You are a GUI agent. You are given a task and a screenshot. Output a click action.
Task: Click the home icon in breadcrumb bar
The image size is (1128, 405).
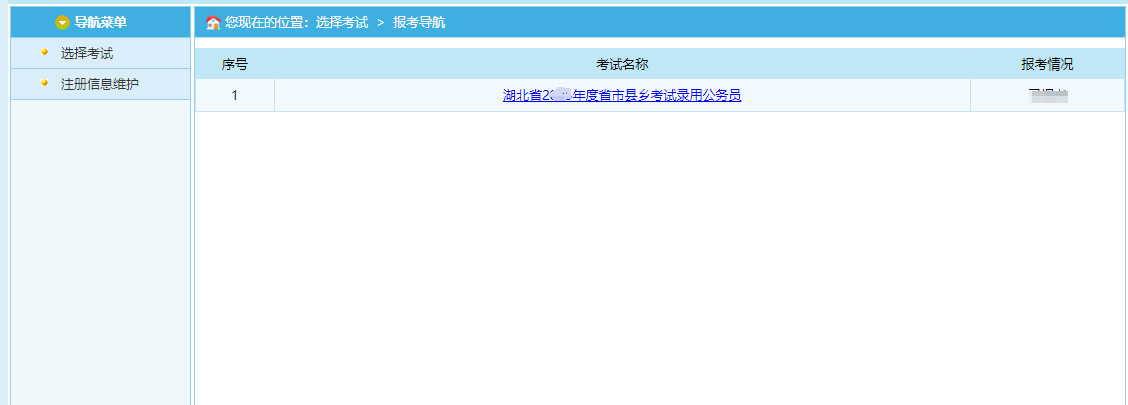tap(212, 22)
